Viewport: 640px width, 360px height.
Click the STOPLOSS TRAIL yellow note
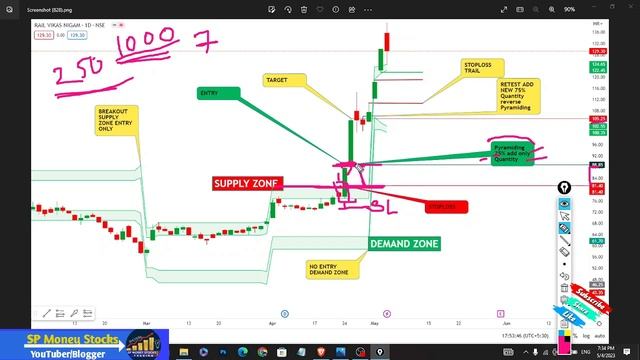(x=482, y=68)
